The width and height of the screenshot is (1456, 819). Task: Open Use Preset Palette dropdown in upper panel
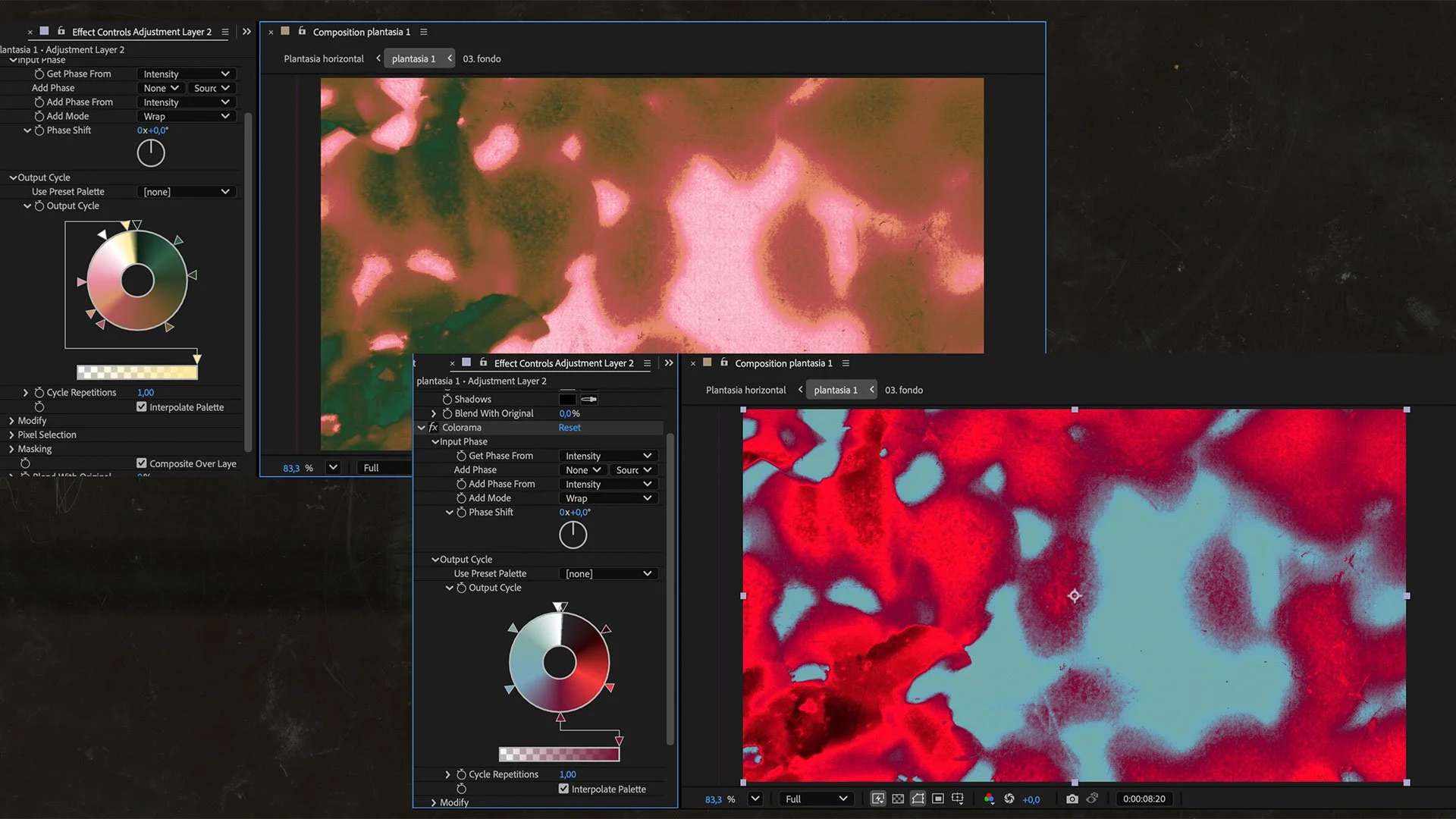click(187, 192)
